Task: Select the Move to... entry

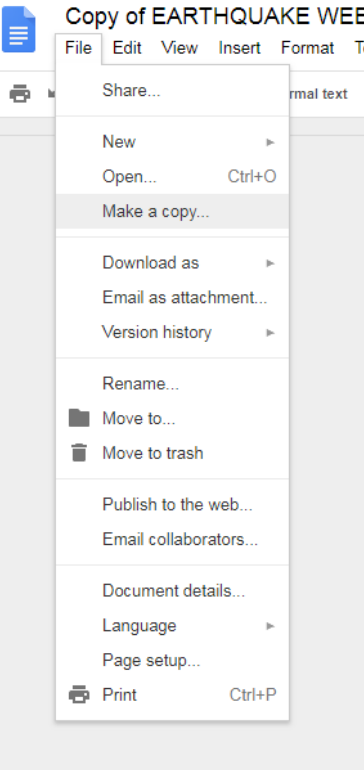Action: click(x=172, y=418)
